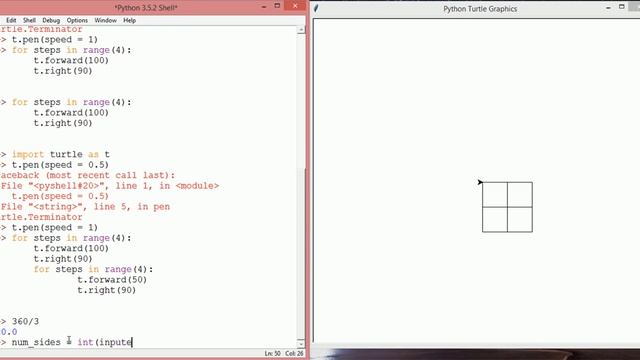Click the Python 3.5.2 Shell title text
640x360 pixels.
click(x=146, y=8)
